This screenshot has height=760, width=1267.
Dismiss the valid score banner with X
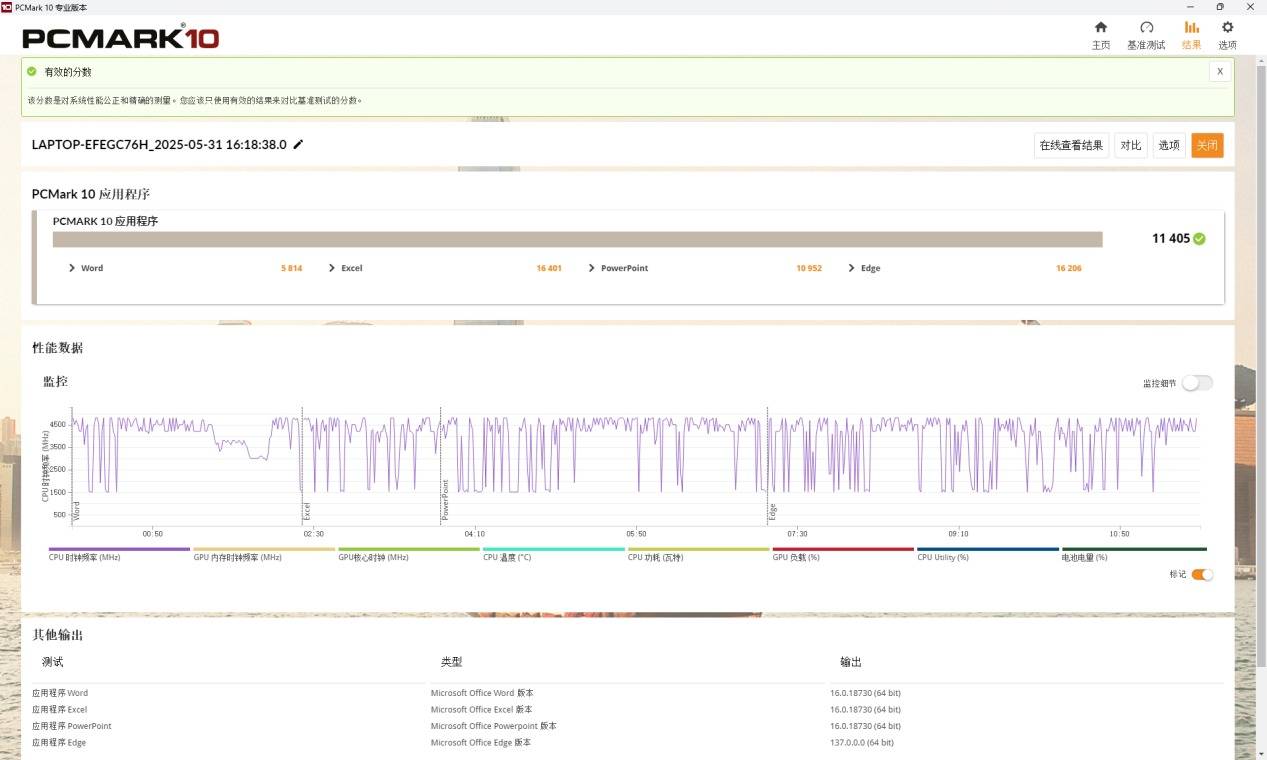1219,72
